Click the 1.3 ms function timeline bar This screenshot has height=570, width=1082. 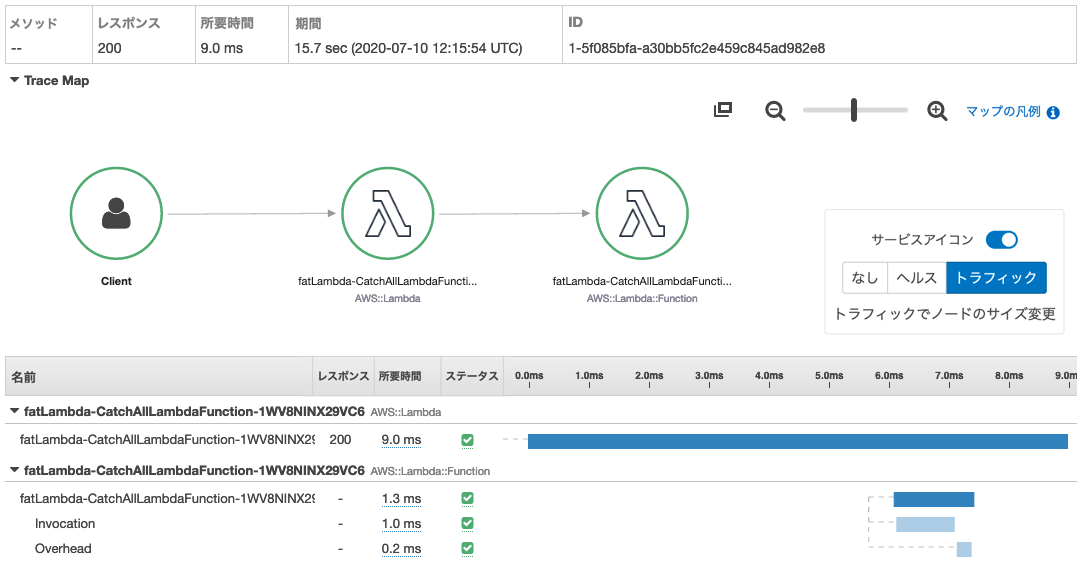tap(934, 500)
